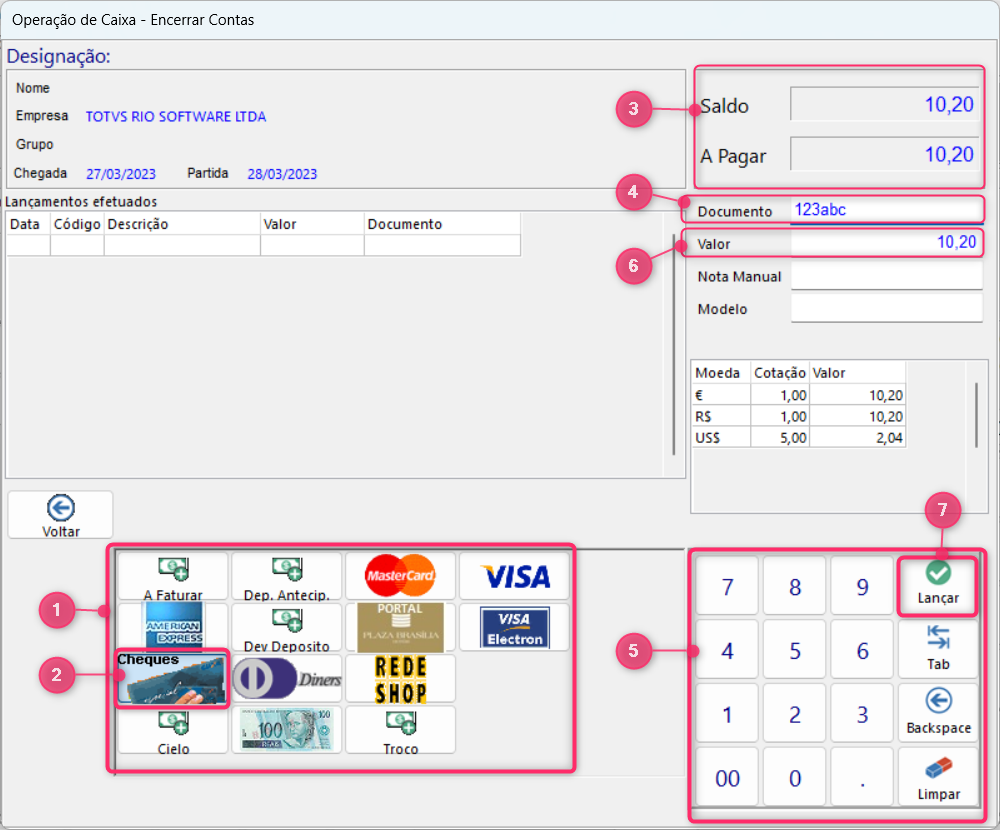Tap keypad digit 3
This screenshot has width=1000, height=830.
coord(862,713)
